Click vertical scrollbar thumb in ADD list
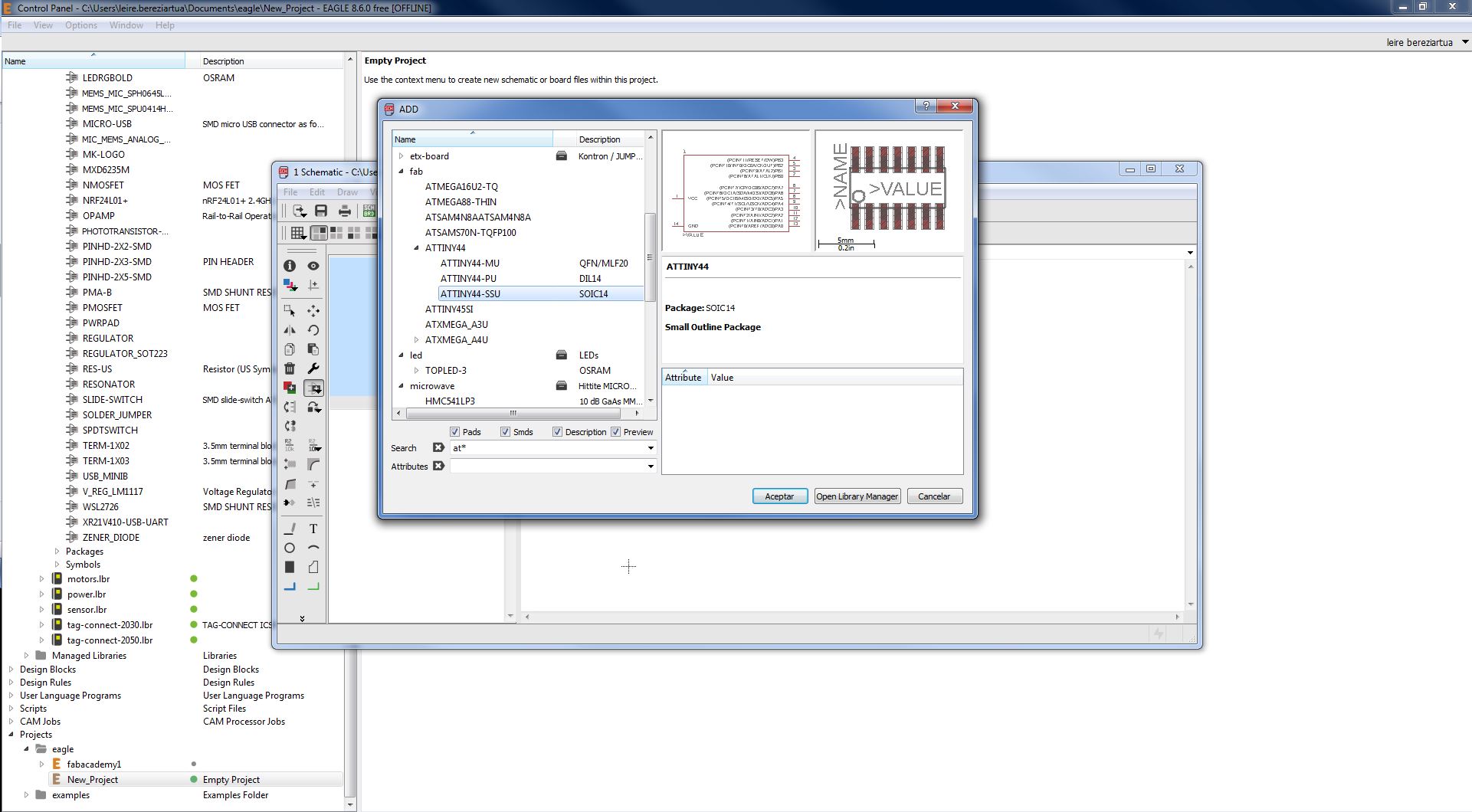The height and width of the screenshot is (812, 1472). pyautogui.click(x=651, y=257)
